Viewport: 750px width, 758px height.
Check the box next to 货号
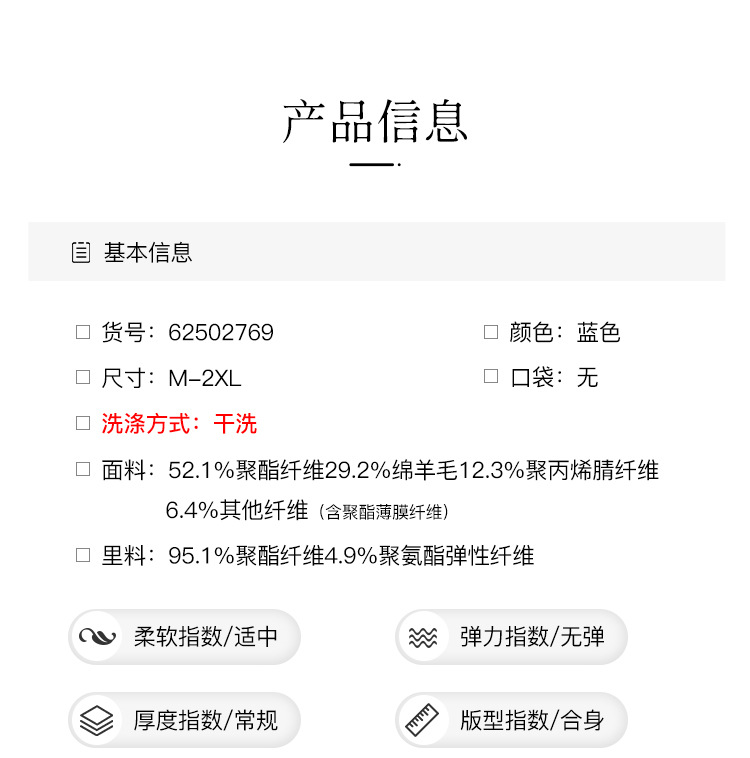pyautogui.click(x=83, y=332)
